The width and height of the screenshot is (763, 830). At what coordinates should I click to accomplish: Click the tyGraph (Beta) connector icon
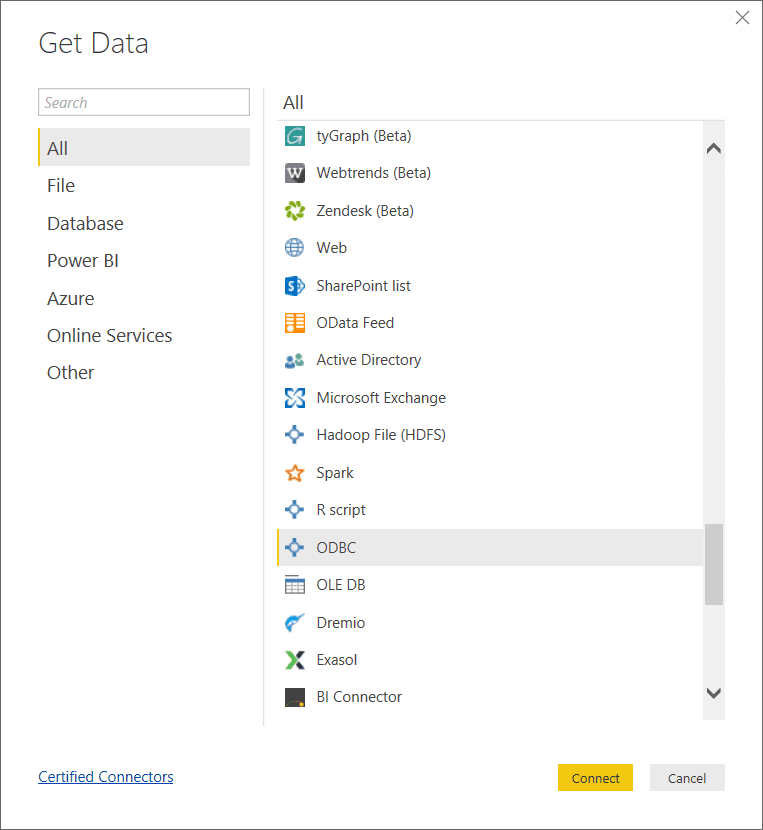[x=294, y=136]
